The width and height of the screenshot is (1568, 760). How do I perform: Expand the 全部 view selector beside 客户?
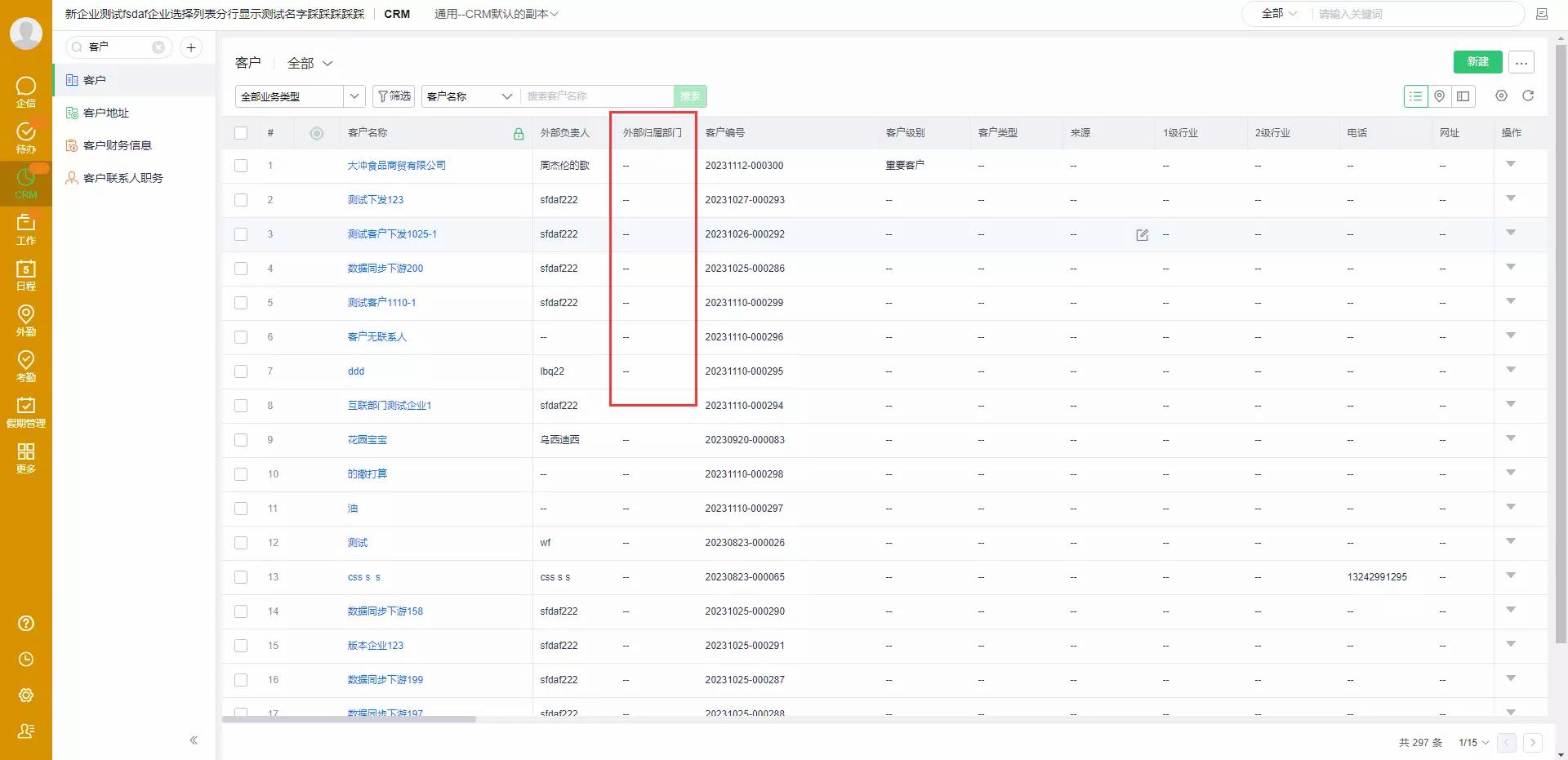click(x=310, y=63)
